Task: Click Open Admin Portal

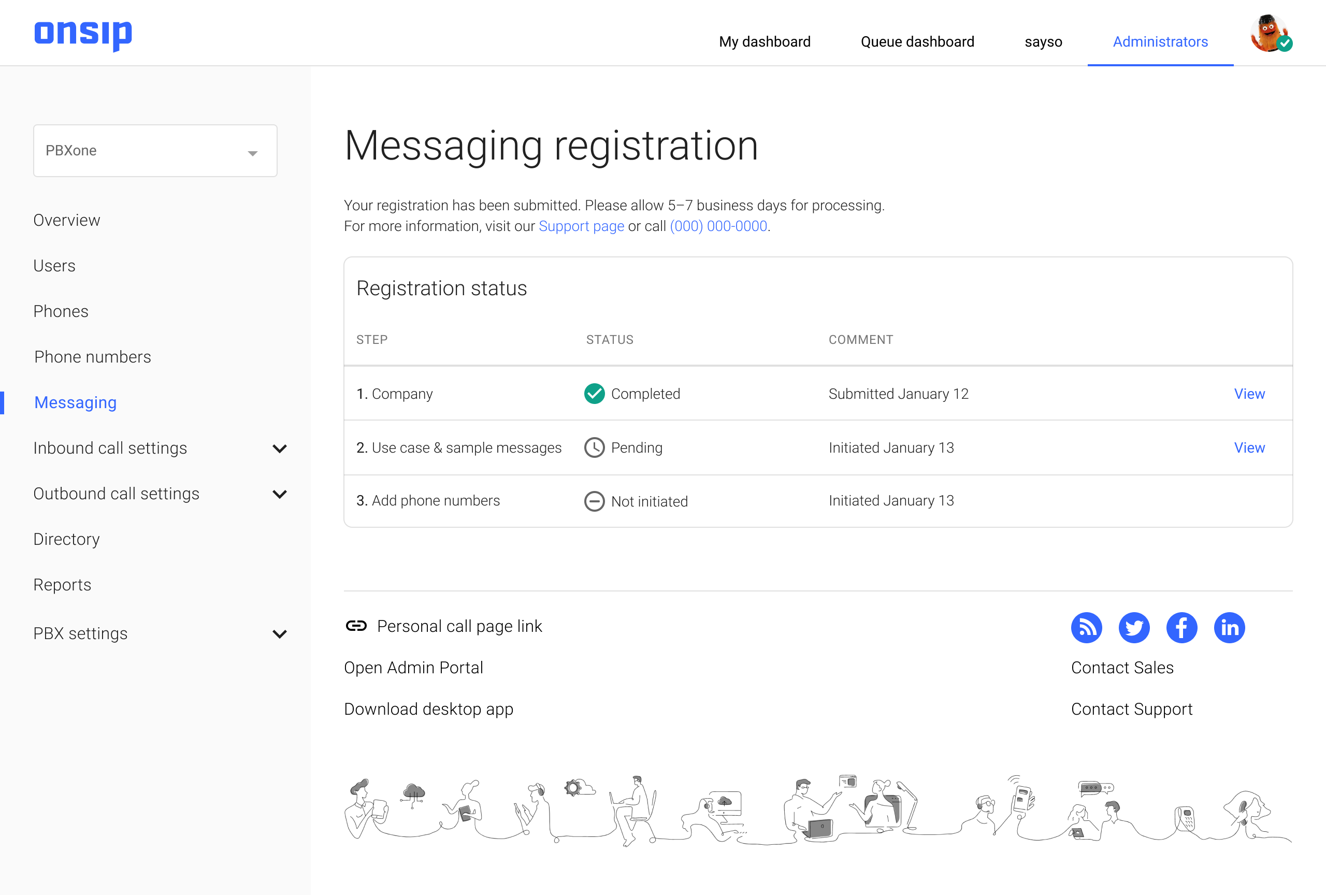Action: [414, 668]
